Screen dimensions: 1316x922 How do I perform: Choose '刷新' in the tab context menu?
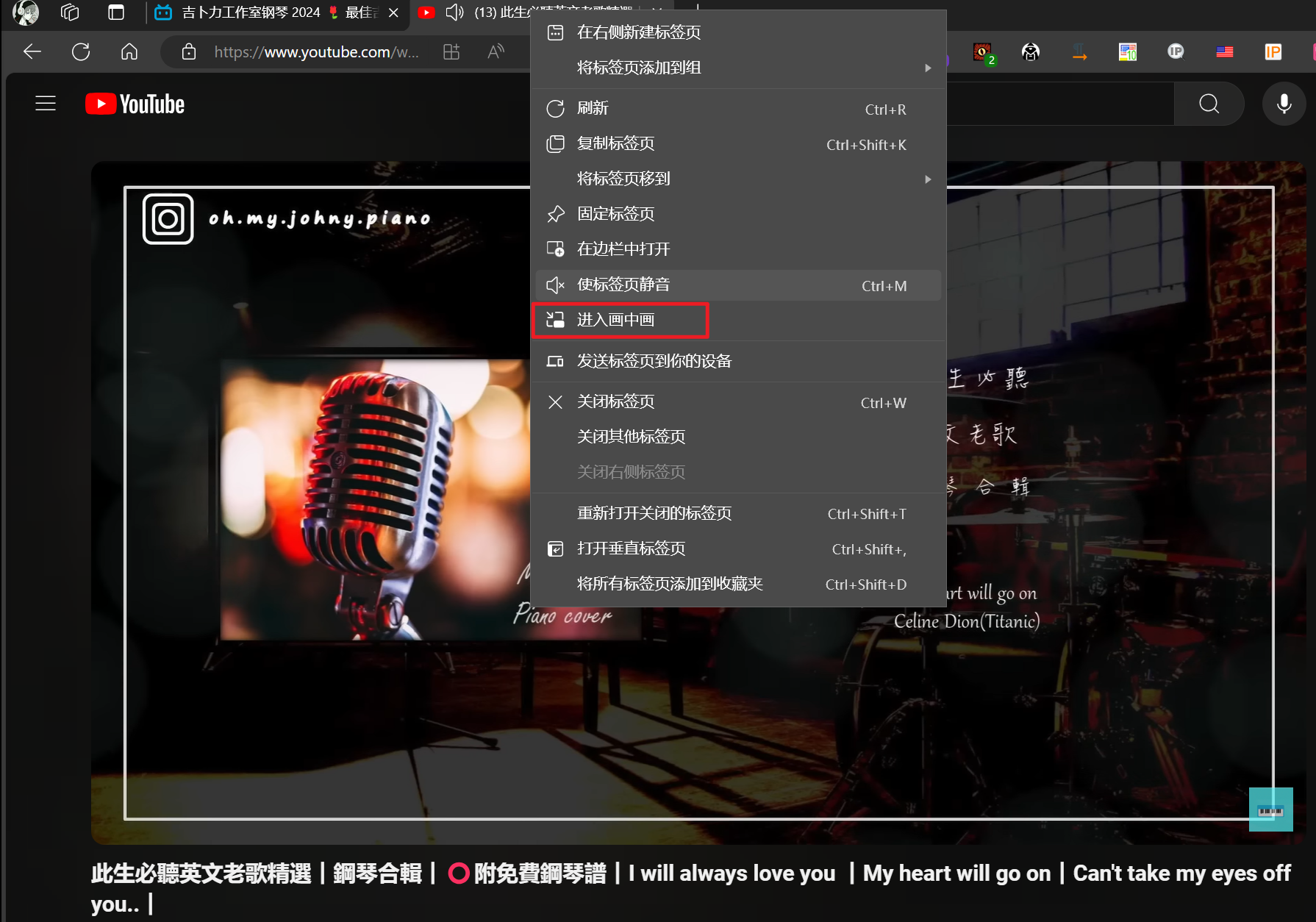point(738,109)
